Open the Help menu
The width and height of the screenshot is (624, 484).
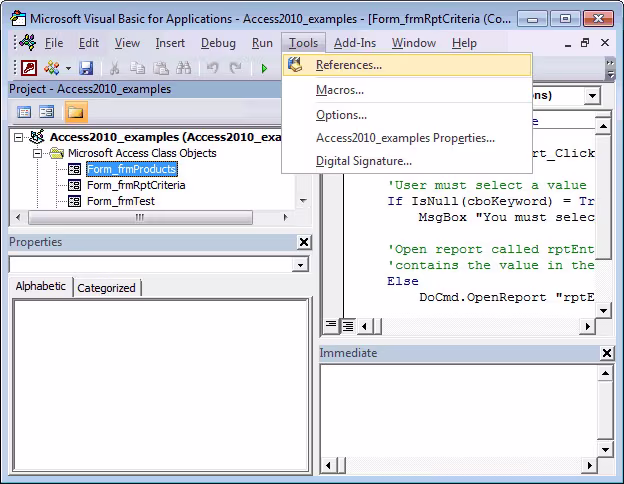pyautogui.click(x=464, y=43)
